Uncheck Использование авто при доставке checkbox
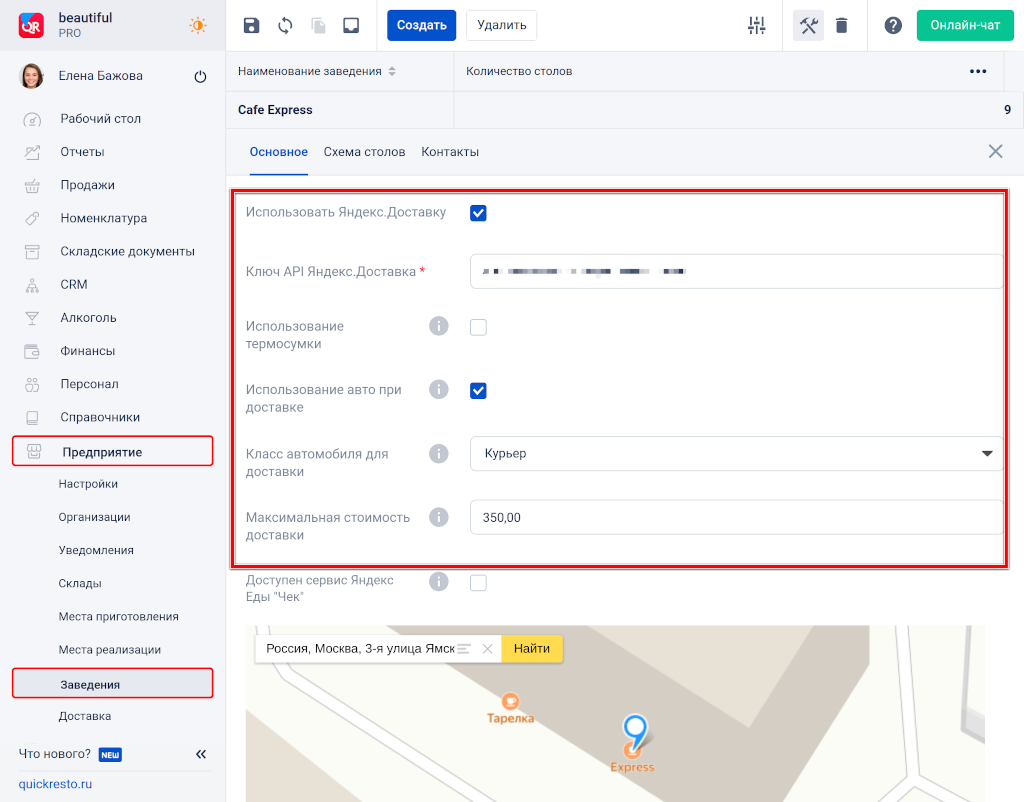 (478, 391)
